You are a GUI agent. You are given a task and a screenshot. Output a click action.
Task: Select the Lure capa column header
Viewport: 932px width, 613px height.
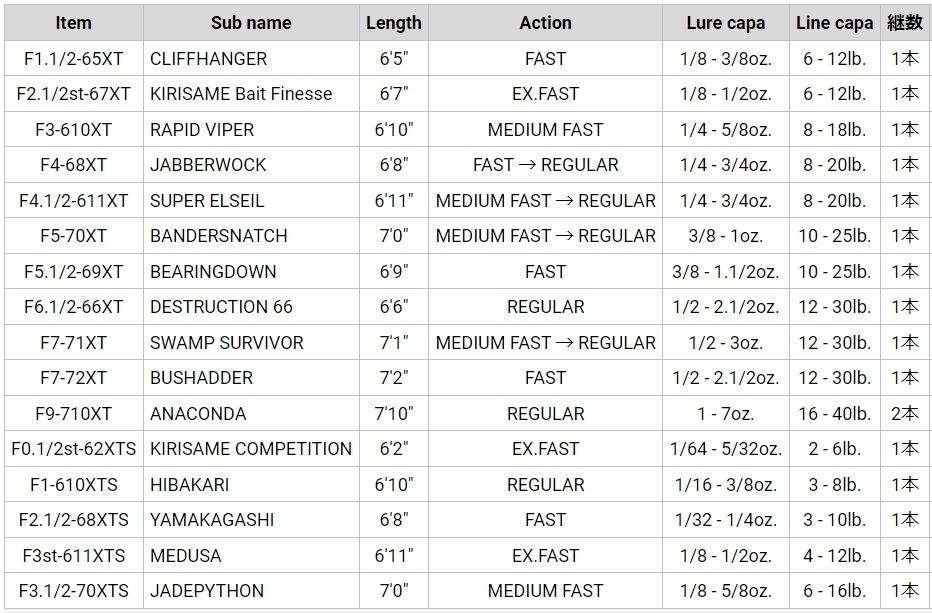tap(726, 23)
